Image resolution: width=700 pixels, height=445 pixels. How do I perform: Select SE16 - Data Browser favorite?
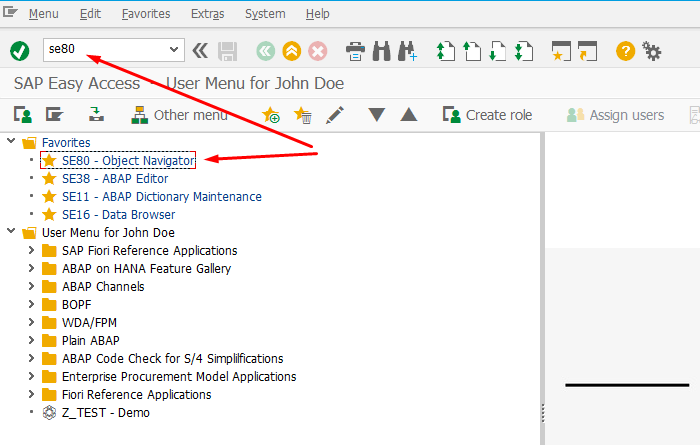(x=118, y=215)
